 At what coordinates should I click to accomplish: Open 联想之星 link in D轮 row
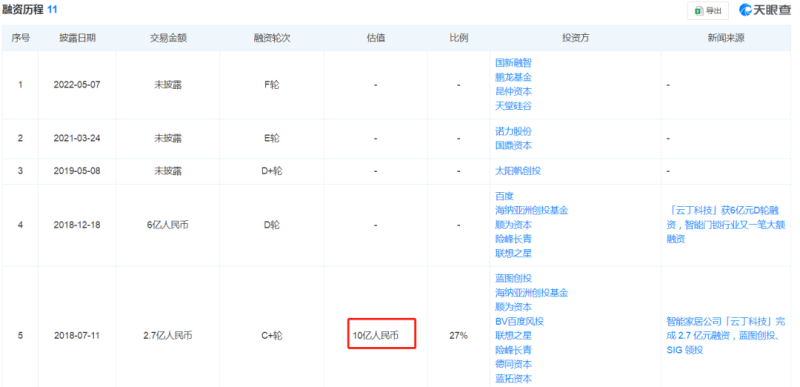click(x=513, y=253)
